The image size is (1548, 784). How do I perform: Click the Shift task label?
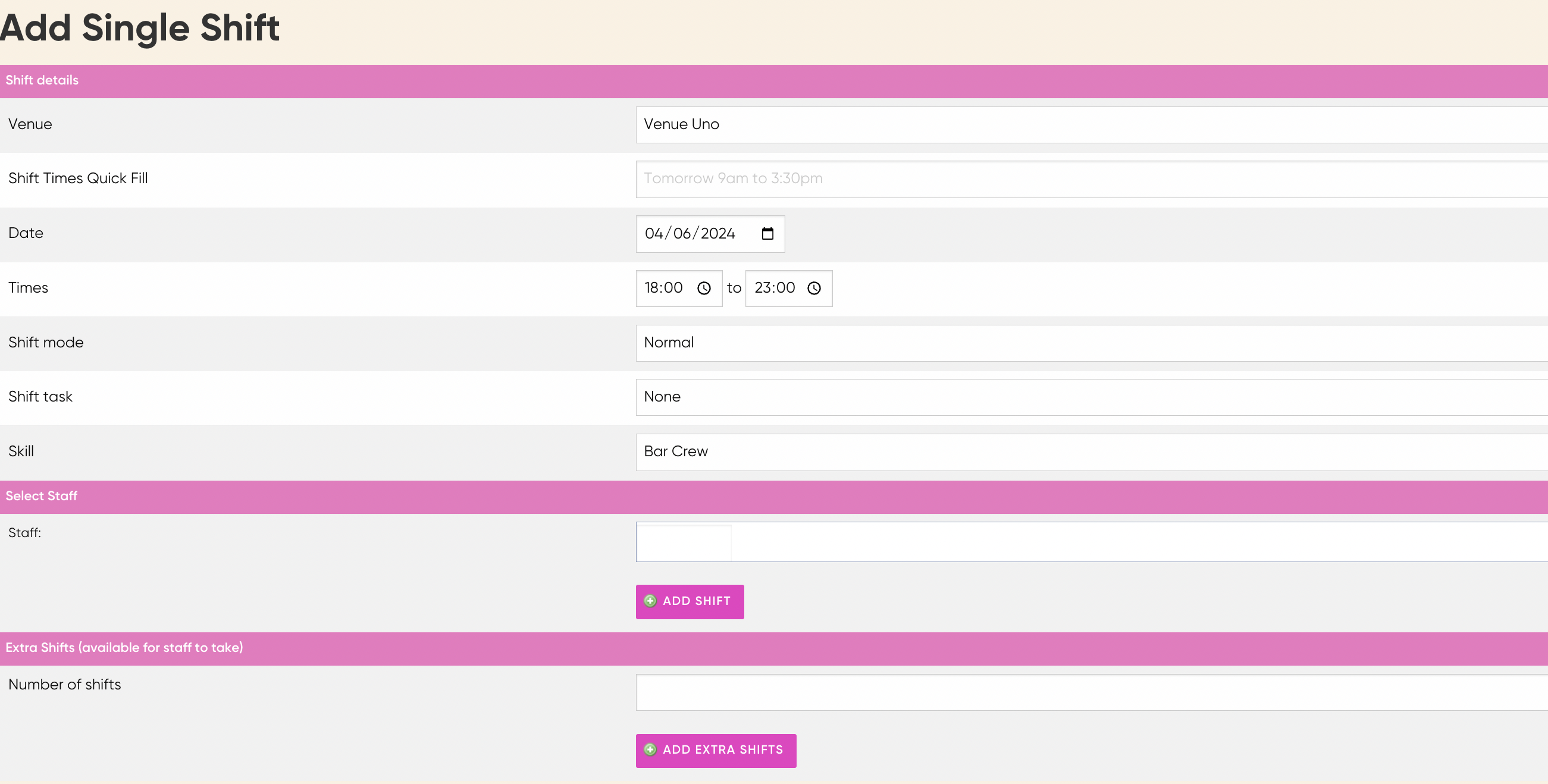coord(40,397)
